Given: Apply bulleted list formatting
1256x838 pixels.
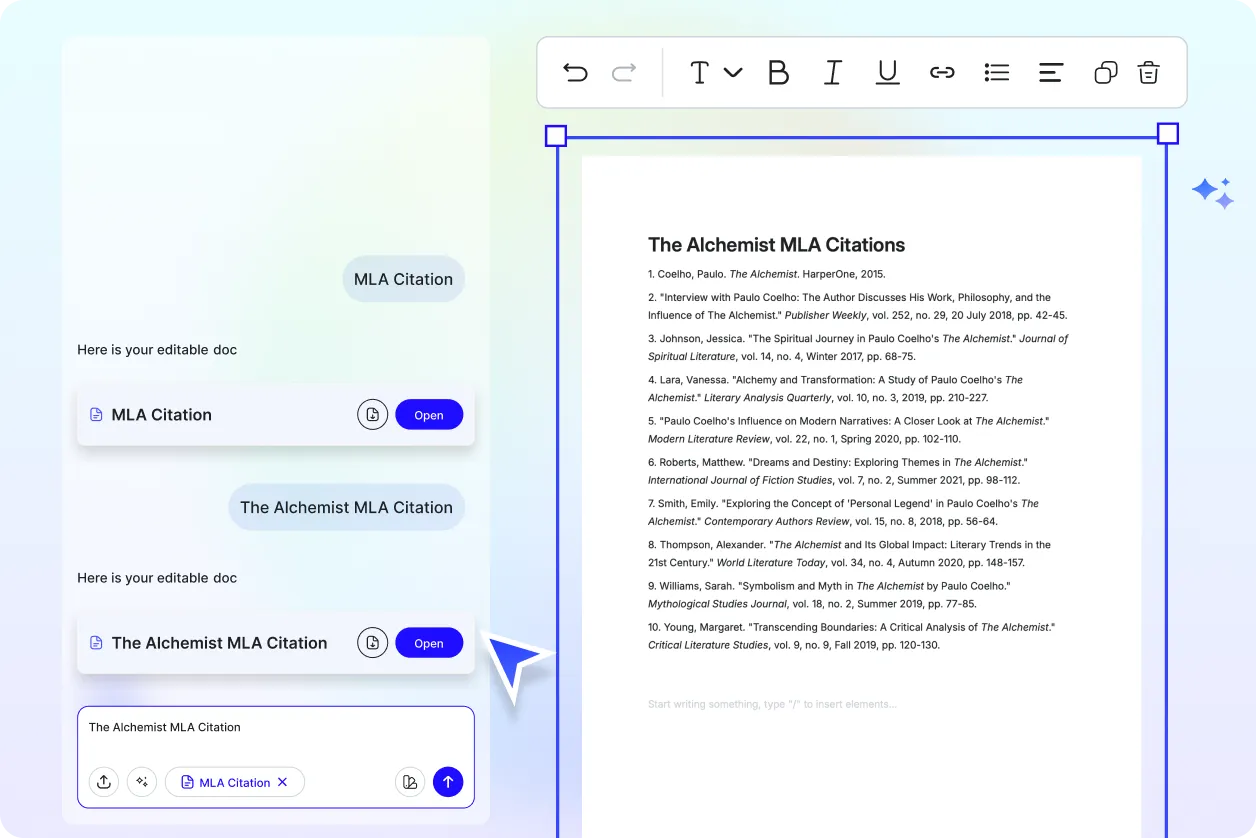Looking at the screenshot, I should coord(996,72).
